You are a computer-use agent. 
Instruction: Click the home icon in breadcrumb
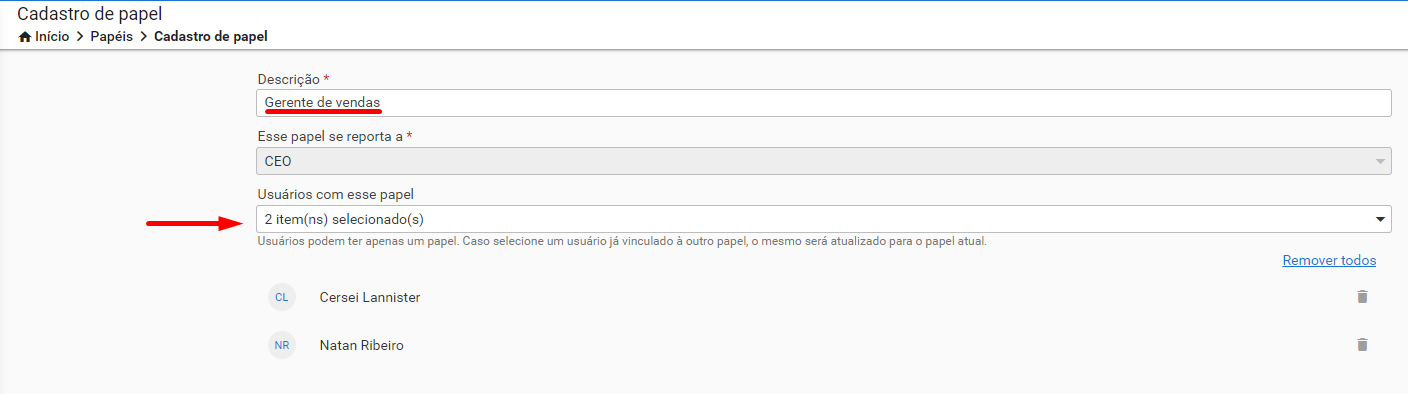24,36
